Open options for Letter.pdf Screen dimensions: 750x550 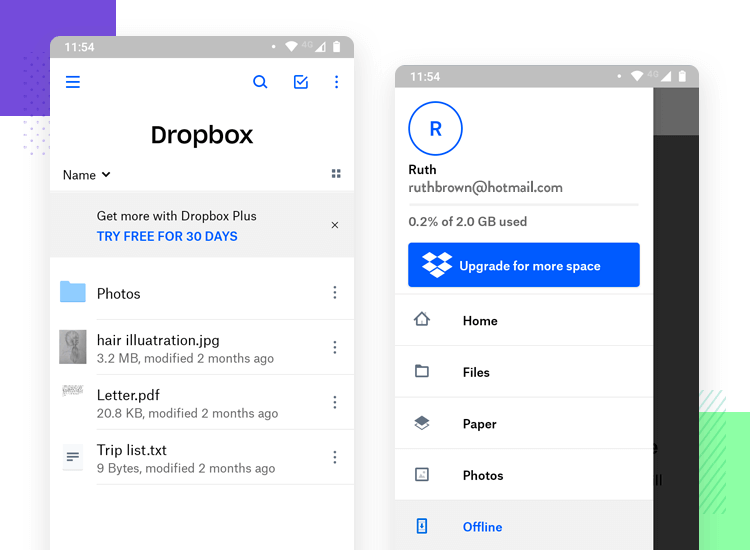tap(335, 402)
